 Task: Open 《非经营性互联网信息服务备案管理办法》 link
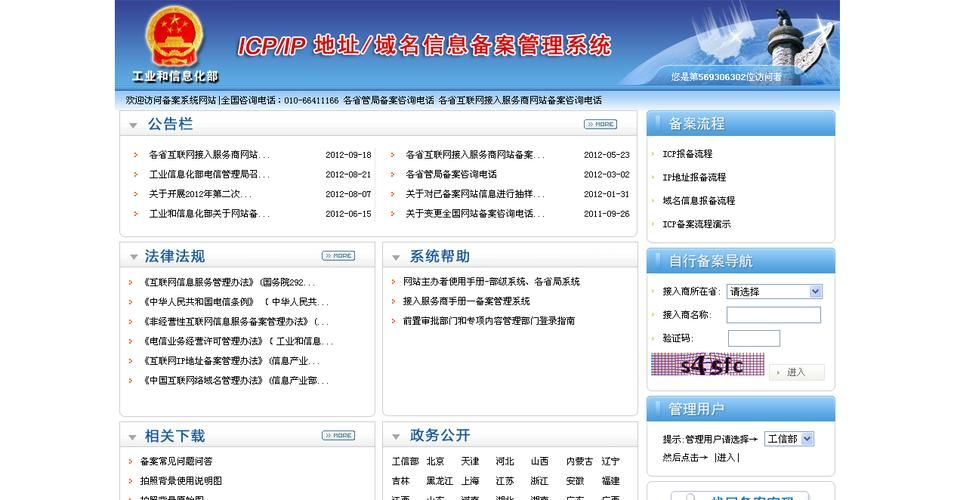click(234, 321)
